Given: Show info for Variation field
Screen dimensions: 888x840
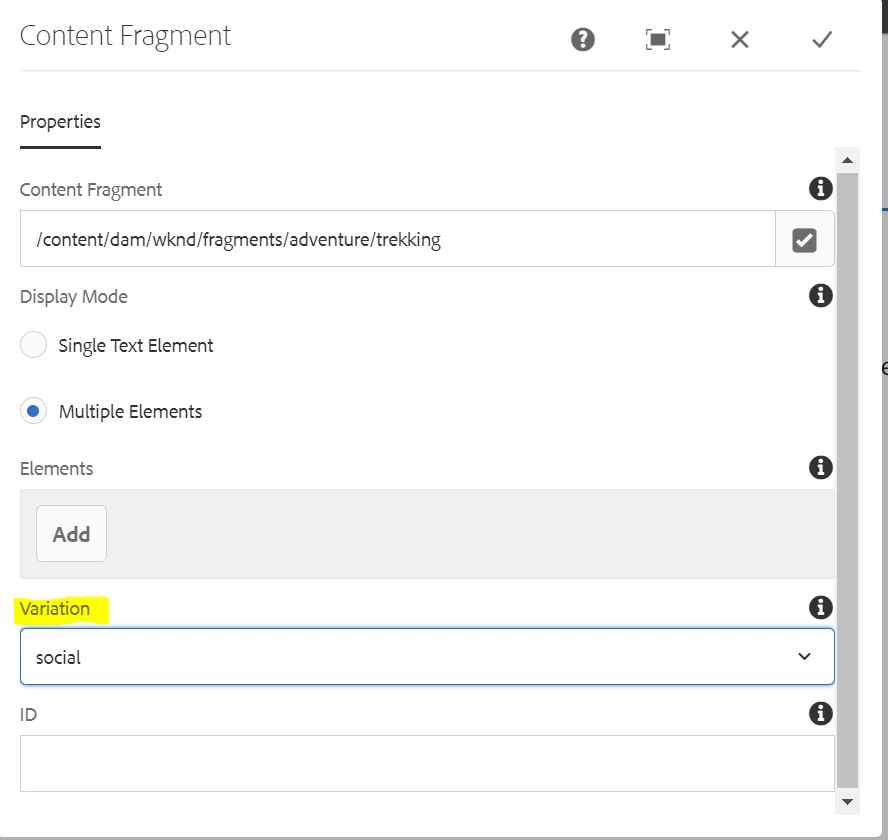Looking at the screenshot, I should tap(820, 607).
